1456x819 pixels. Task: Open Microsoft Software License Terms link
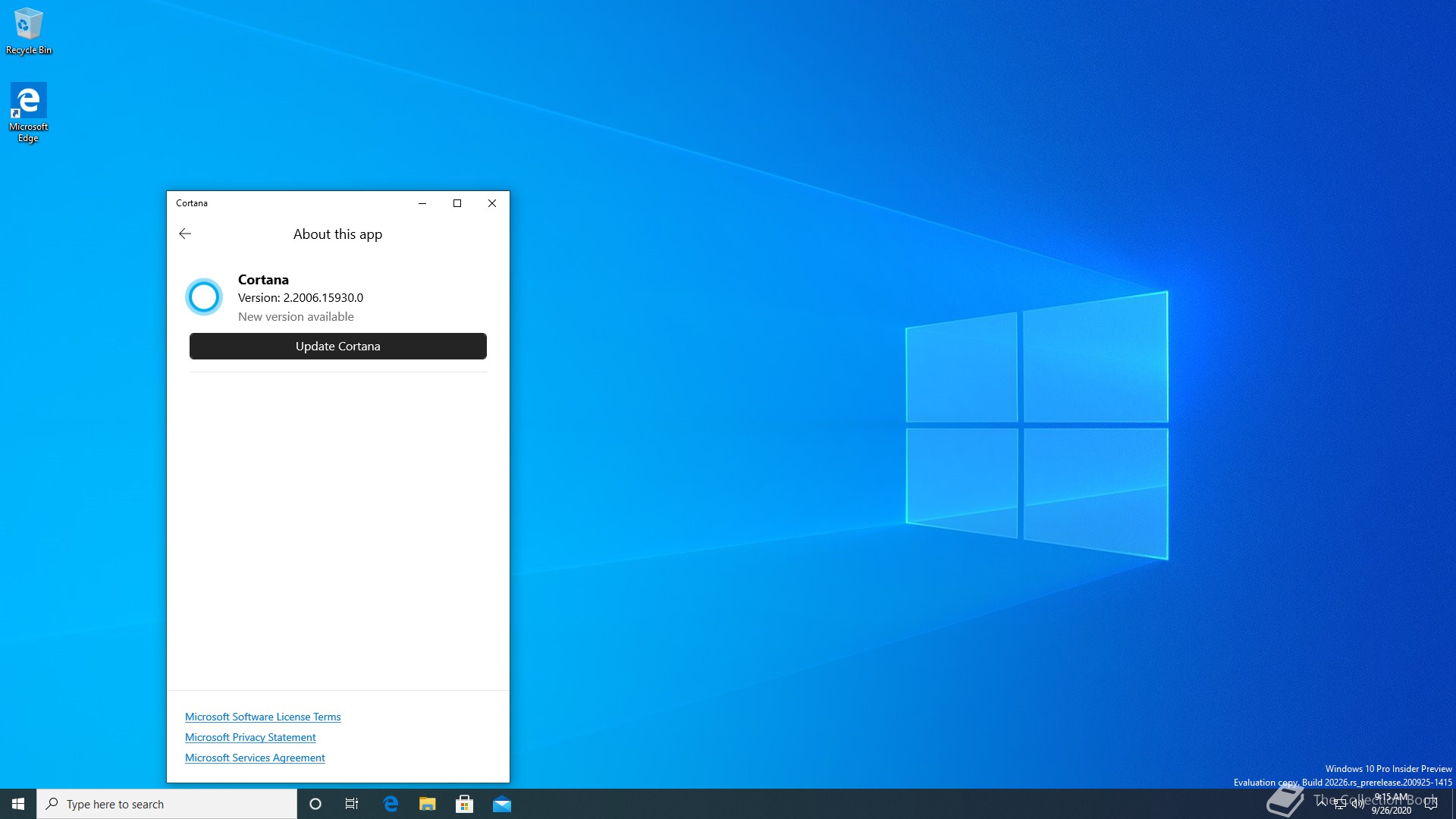pos(262,717)
